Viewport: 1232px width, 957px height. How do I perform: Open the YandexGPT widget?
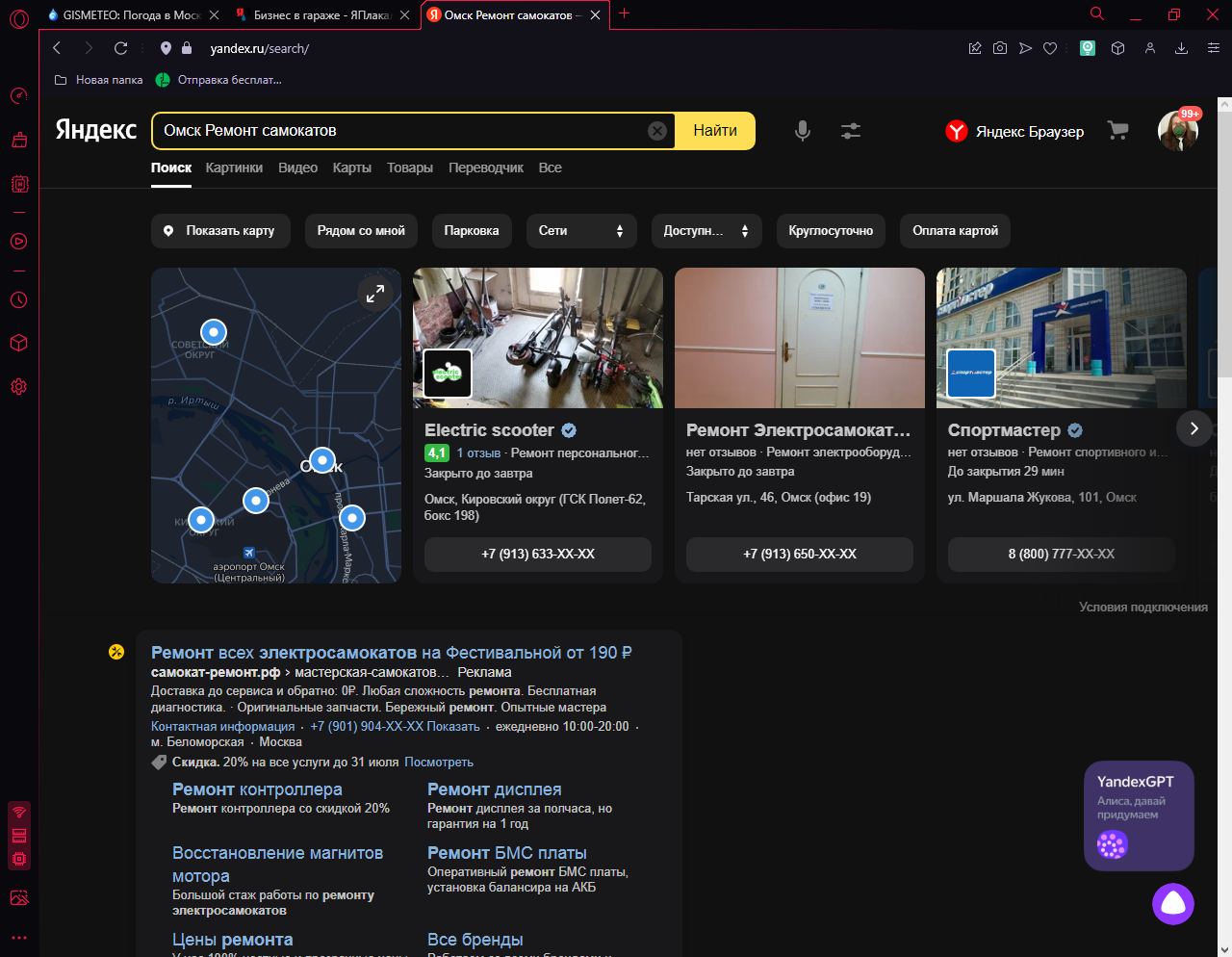[1140, 816]
